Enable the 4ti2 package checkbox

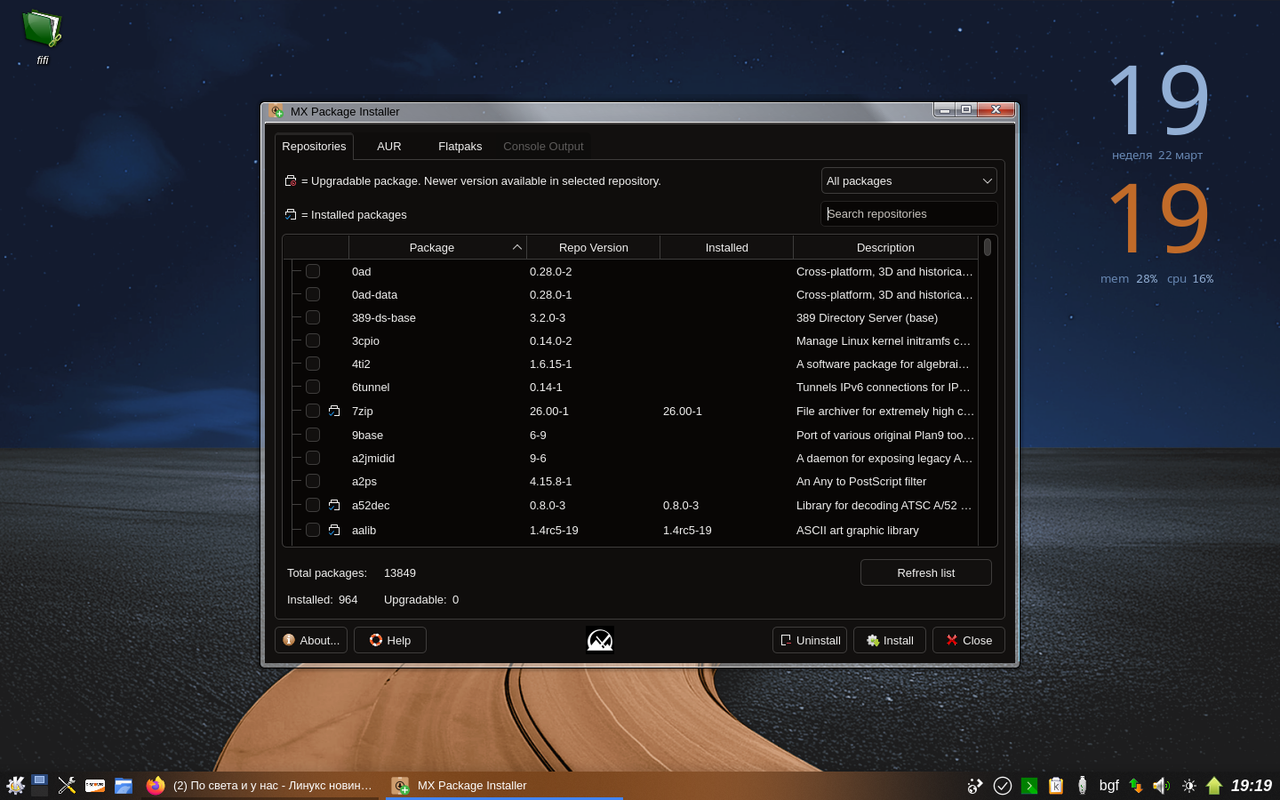coord(313,363)
